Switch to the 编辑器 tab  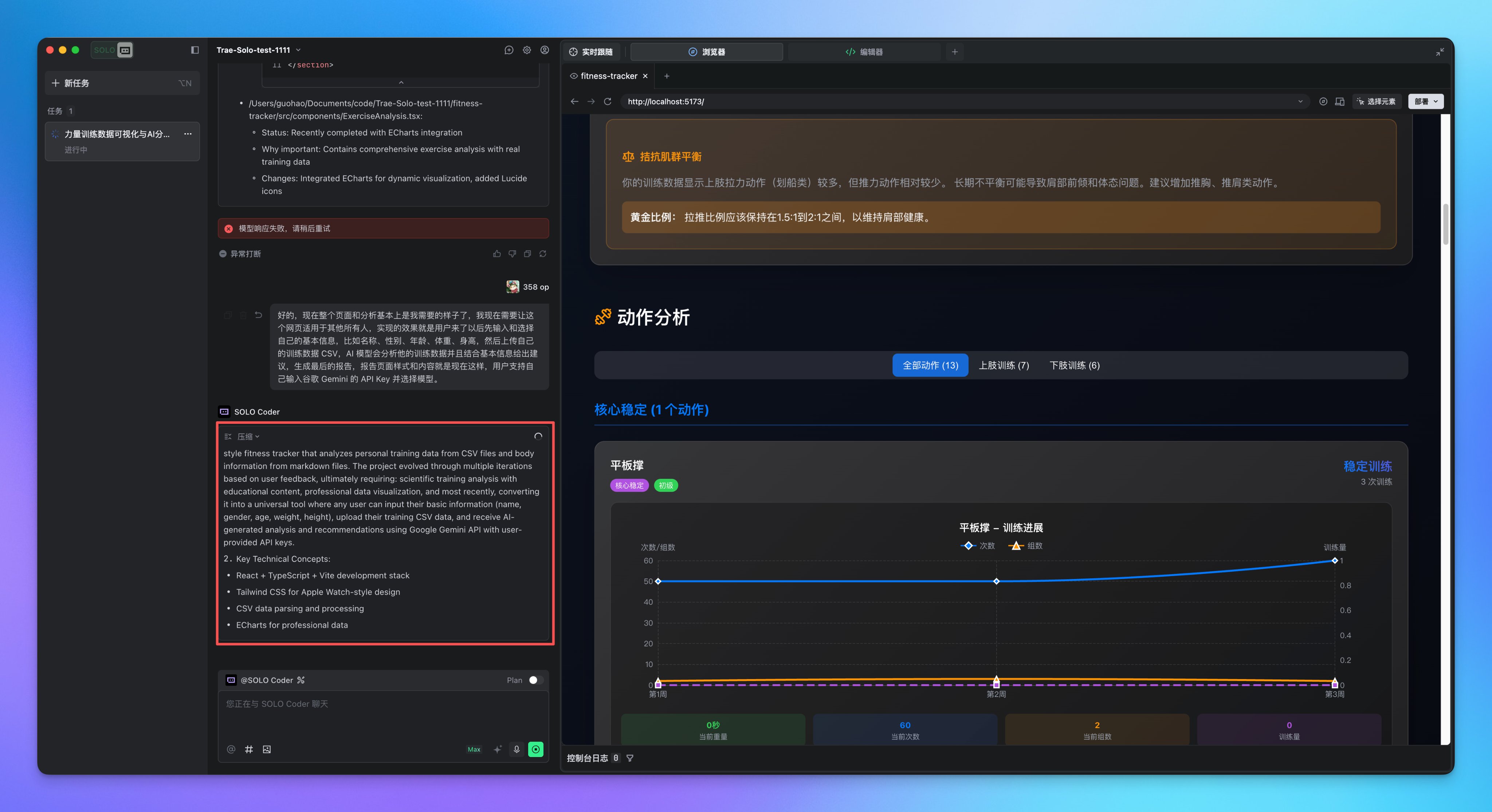[x=864, y=52]
